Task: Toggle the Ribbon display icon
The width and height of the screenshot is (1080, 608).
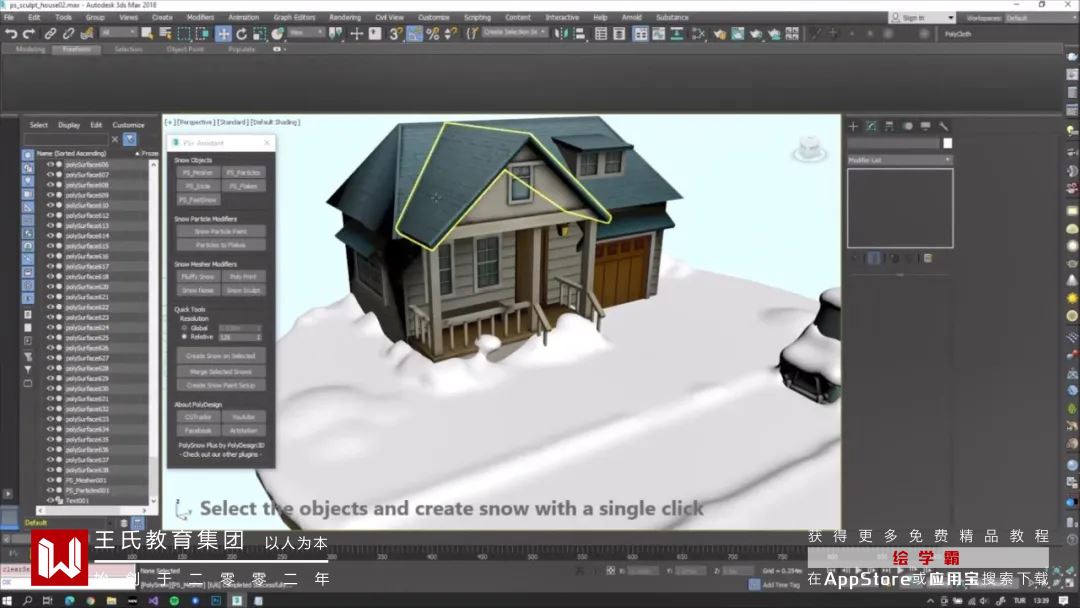Action: tap(641, 33)
